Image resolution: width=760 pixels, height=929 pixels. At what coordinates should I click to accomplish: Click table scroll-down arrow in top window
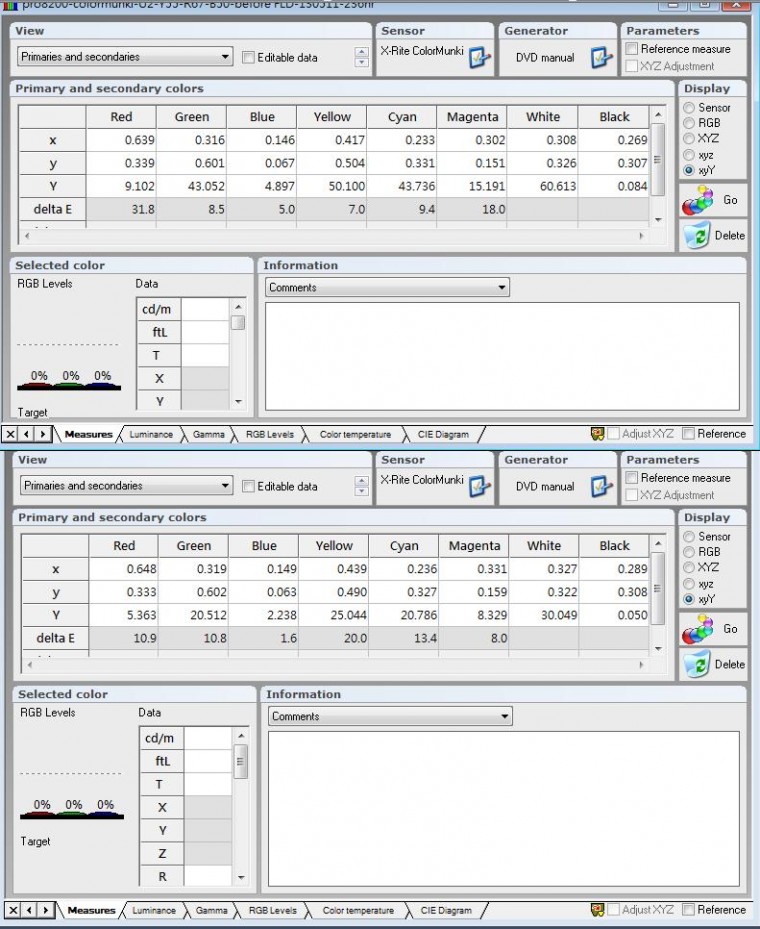[658, 220]
